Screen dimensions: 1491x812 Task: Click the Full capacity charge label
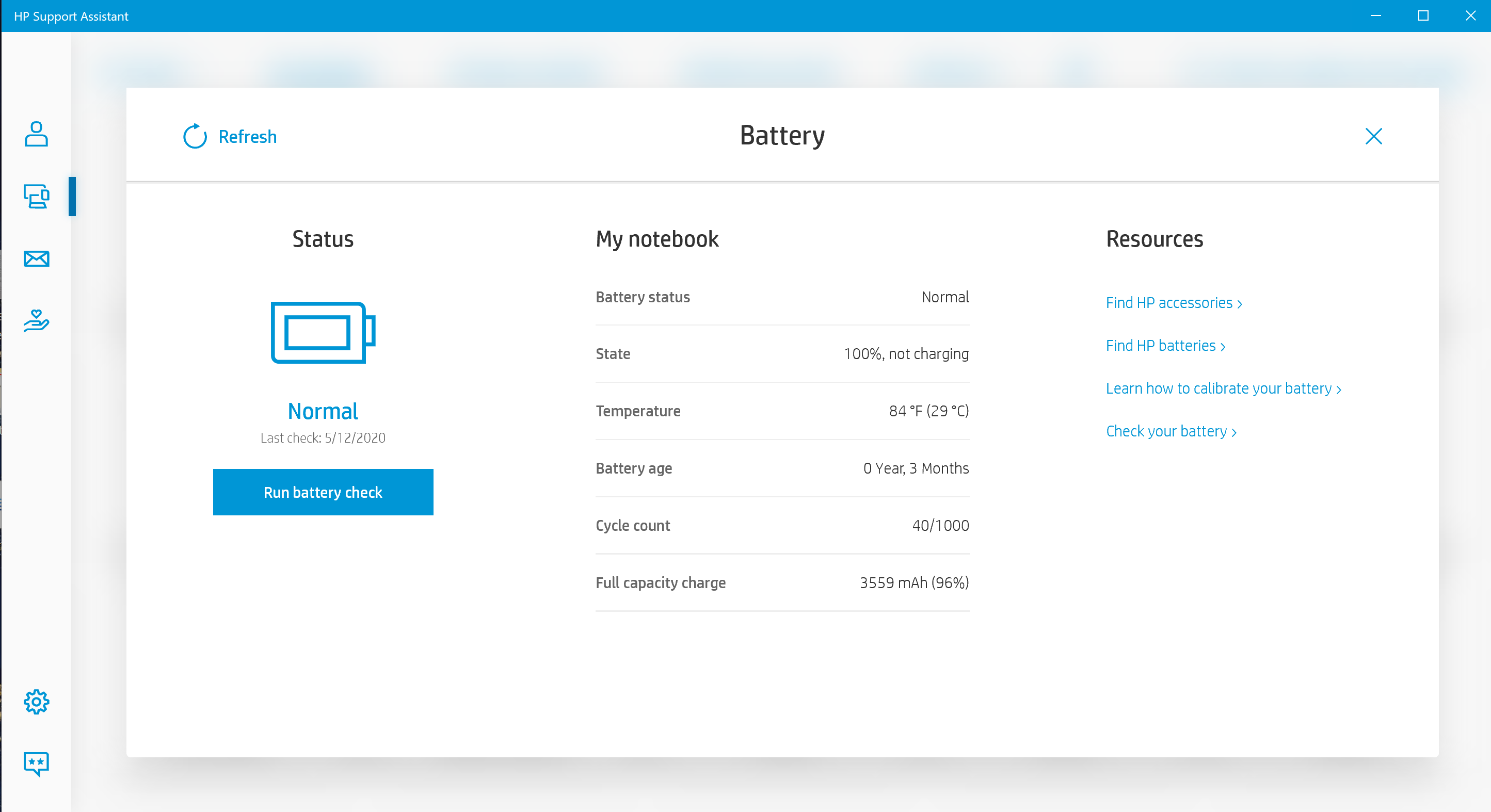coord(661,583)
